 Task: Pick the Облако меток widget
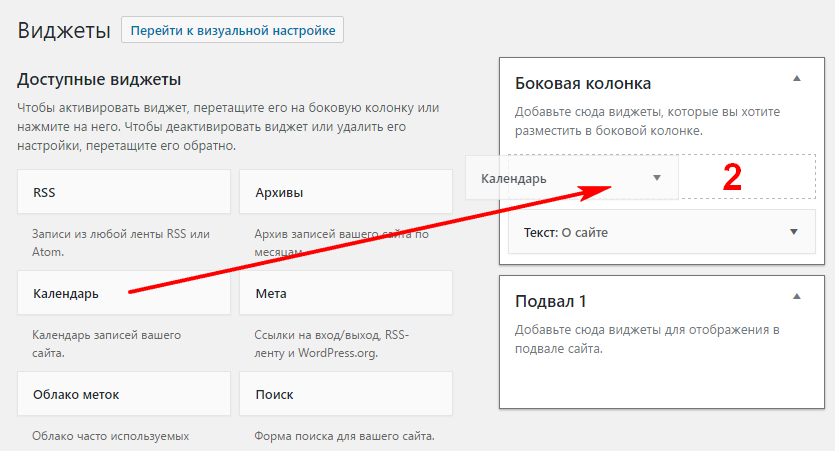pos(123,394)
